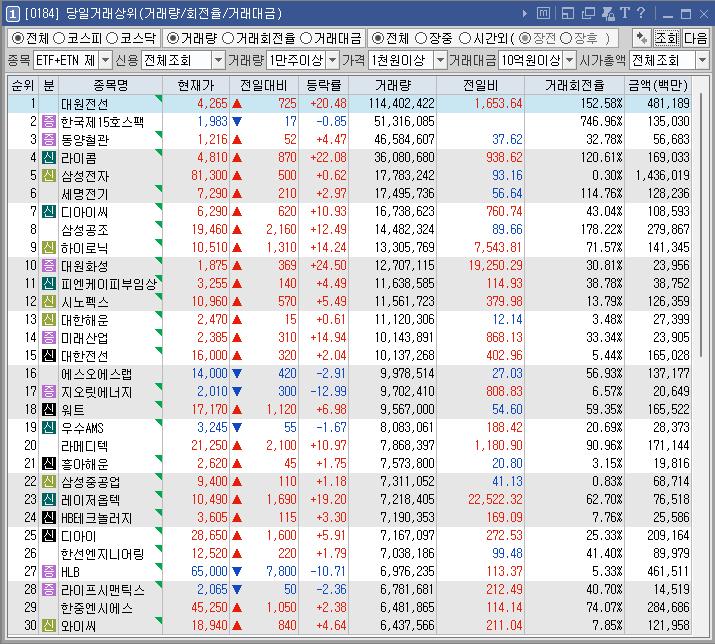Click the 증 badge beside HLB
This screenshot has height=644, width=715.
coord(49,571)
